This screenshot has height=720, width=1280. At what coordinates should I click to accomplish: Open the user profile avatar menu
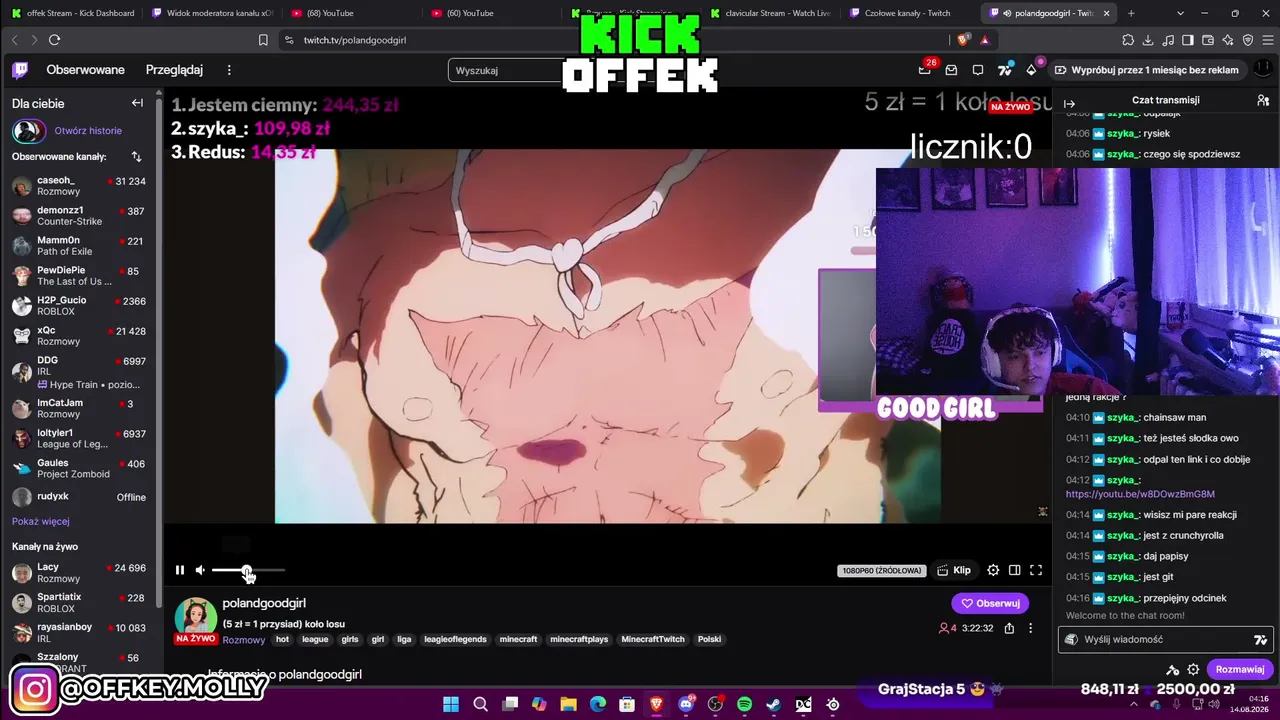1262,70
